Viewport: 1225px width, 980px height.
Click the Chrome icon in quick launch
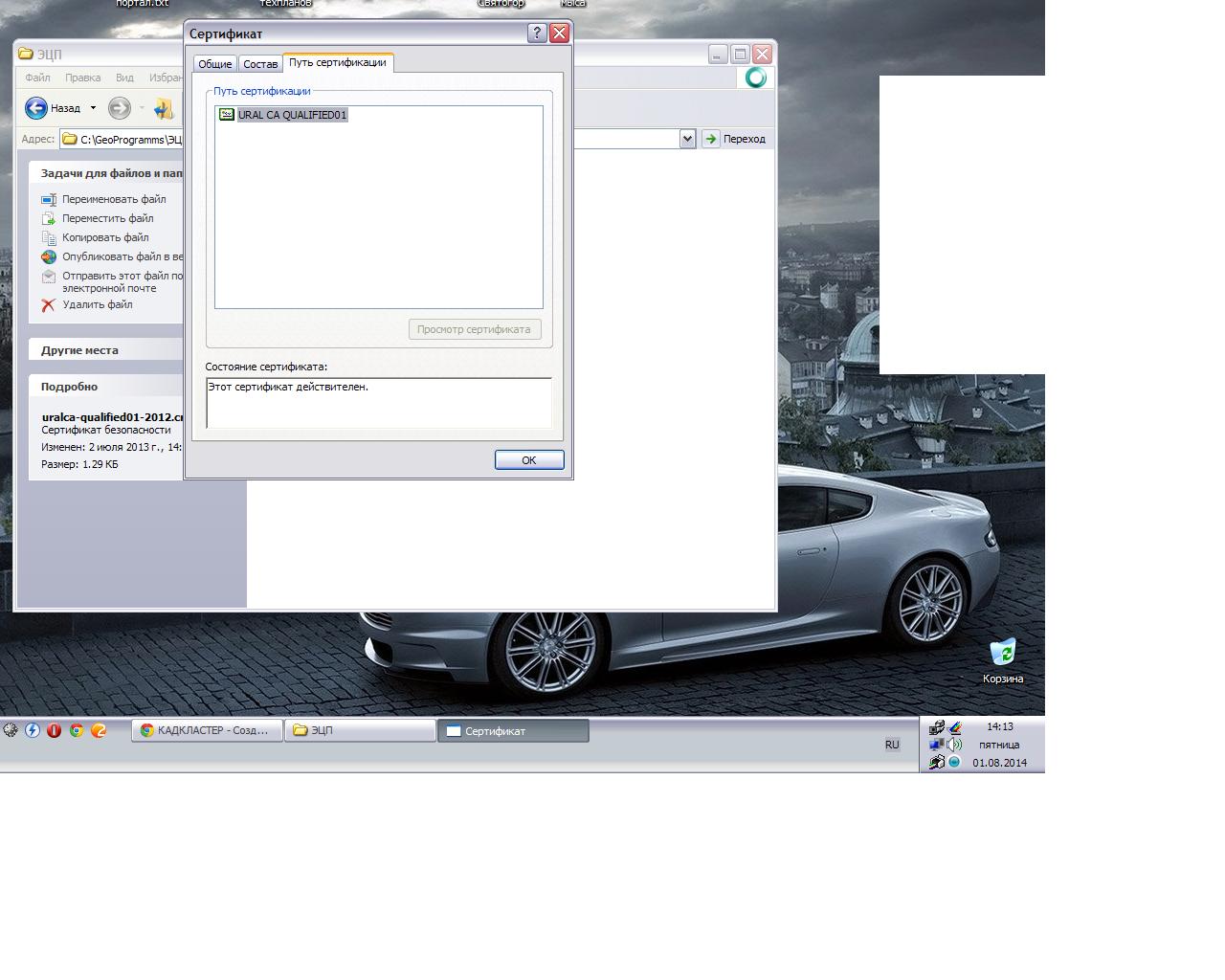(77, 730)
